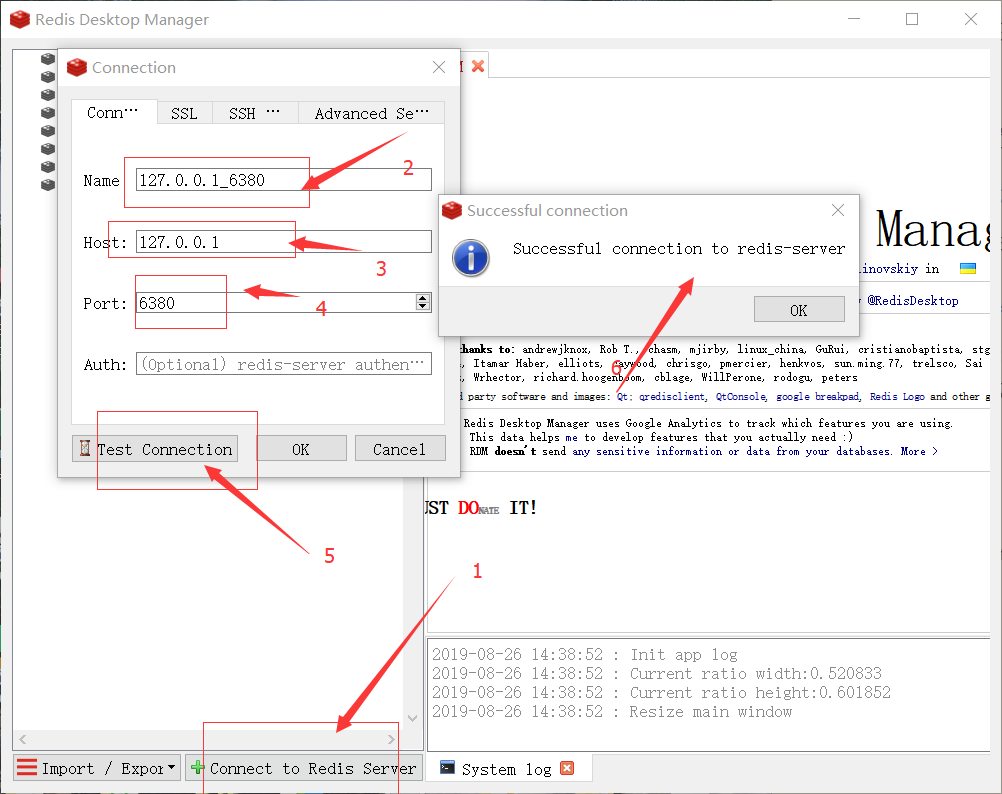The image size is (1002, 794).
Task: Click the Redis Desktop Manager title bar logo
Action: 20,19
